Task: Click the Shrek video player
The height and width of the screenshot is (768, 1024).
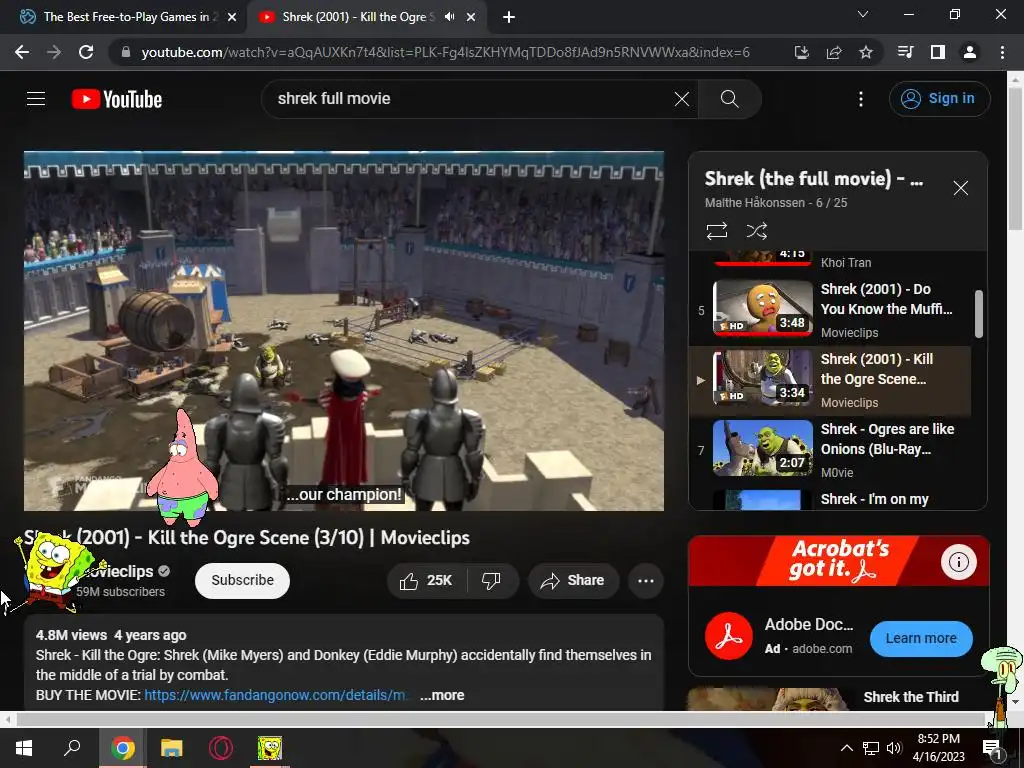Action: 344,331
